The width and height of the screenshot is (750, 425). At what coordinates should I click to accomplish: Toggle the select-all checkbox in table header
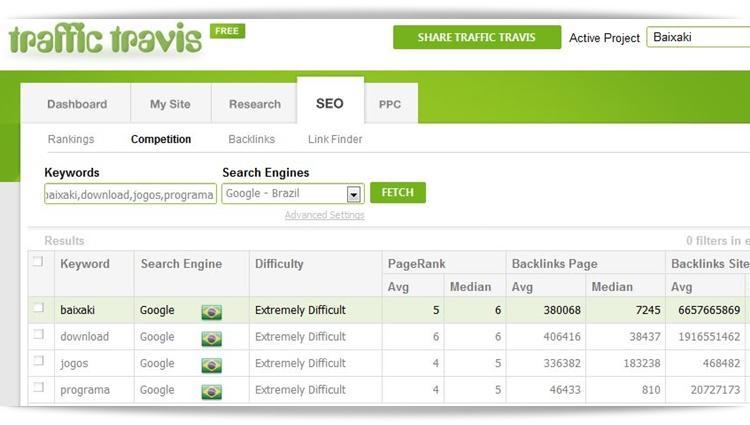point(38,262)
